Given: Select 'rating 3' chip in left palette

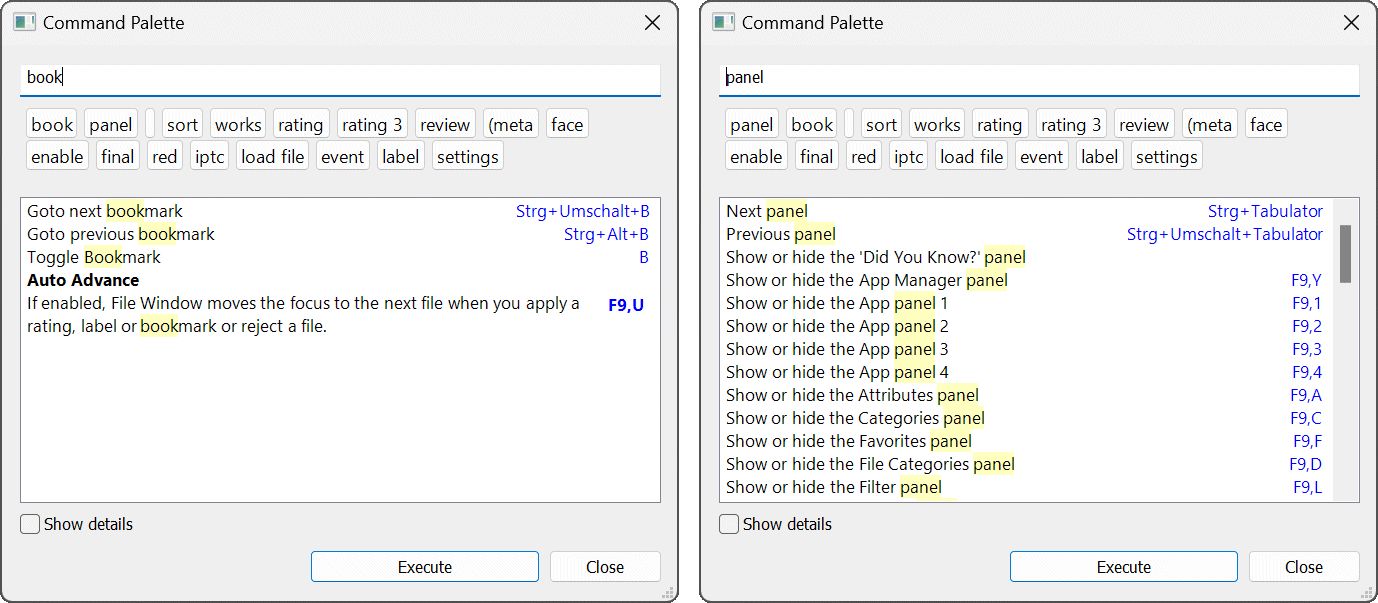Looking at the screenshot, I should (x=372, y=125).
